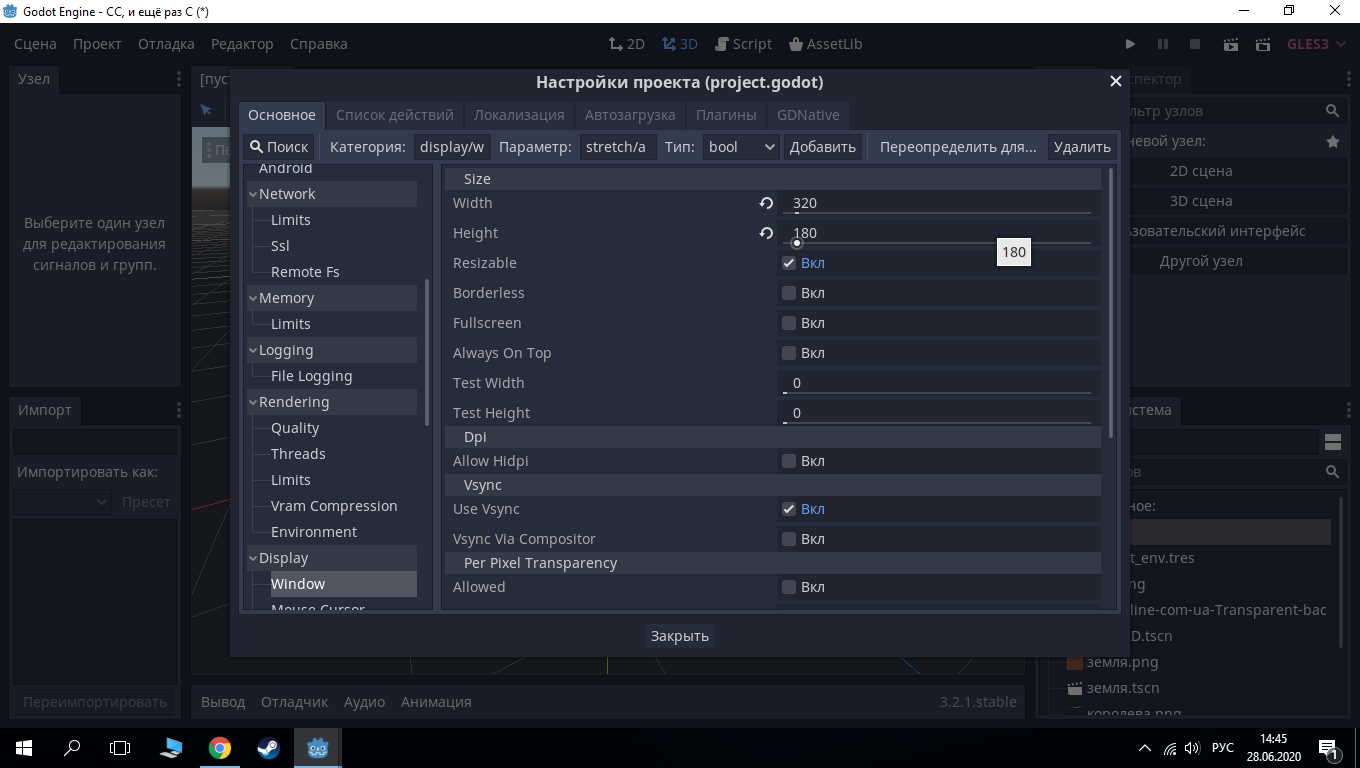Click the Параметр input field

(618, 147)
